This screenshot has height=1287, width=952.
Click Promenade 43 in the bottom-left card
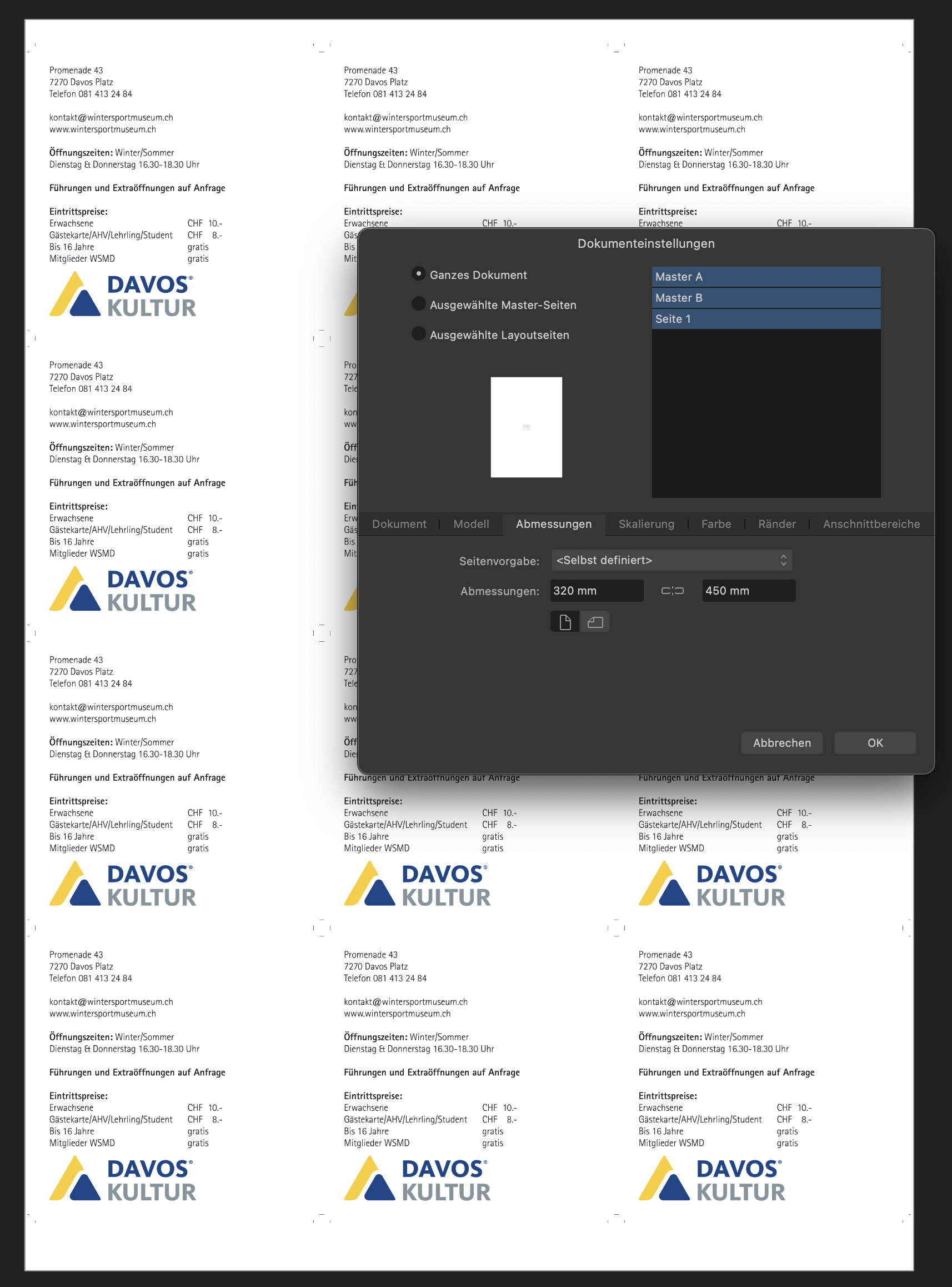click(76, 955)
